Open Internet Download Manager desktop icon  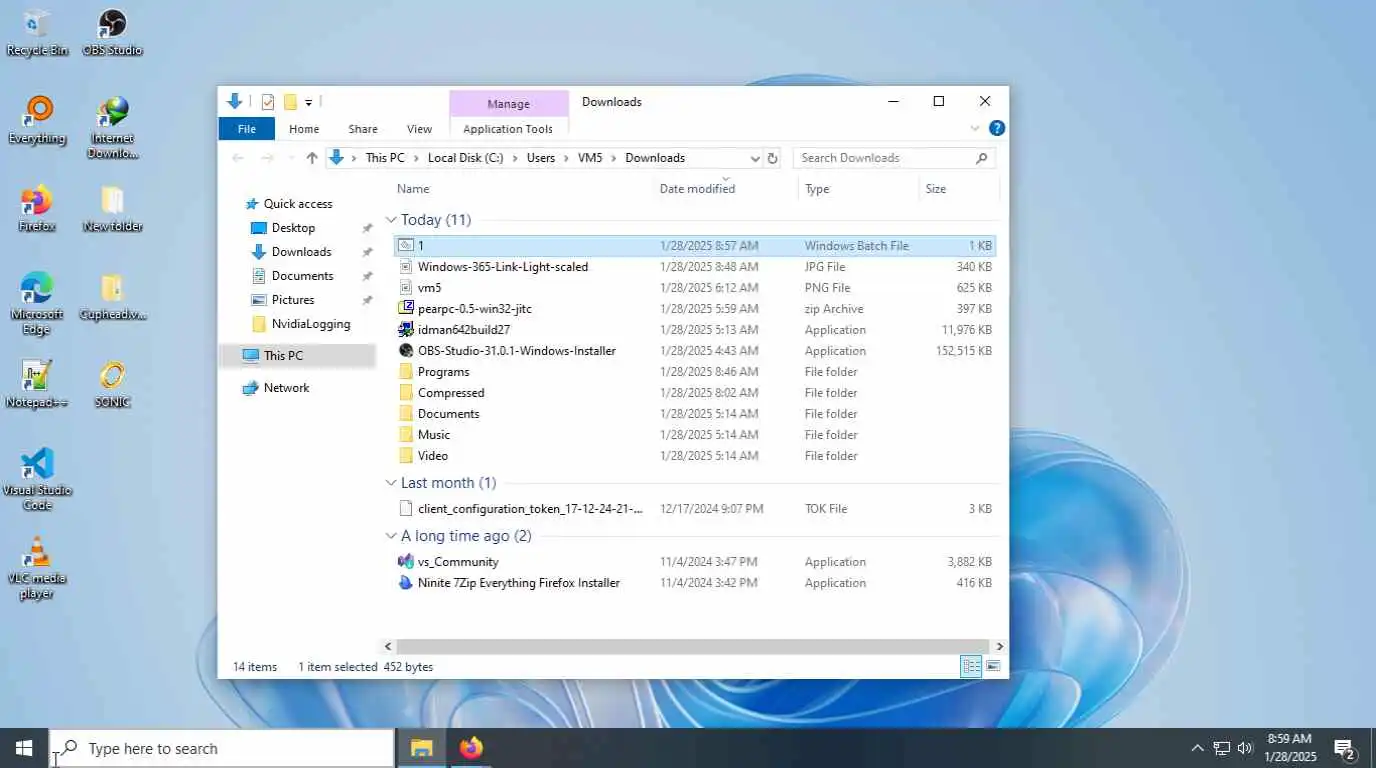click(112, 128)
